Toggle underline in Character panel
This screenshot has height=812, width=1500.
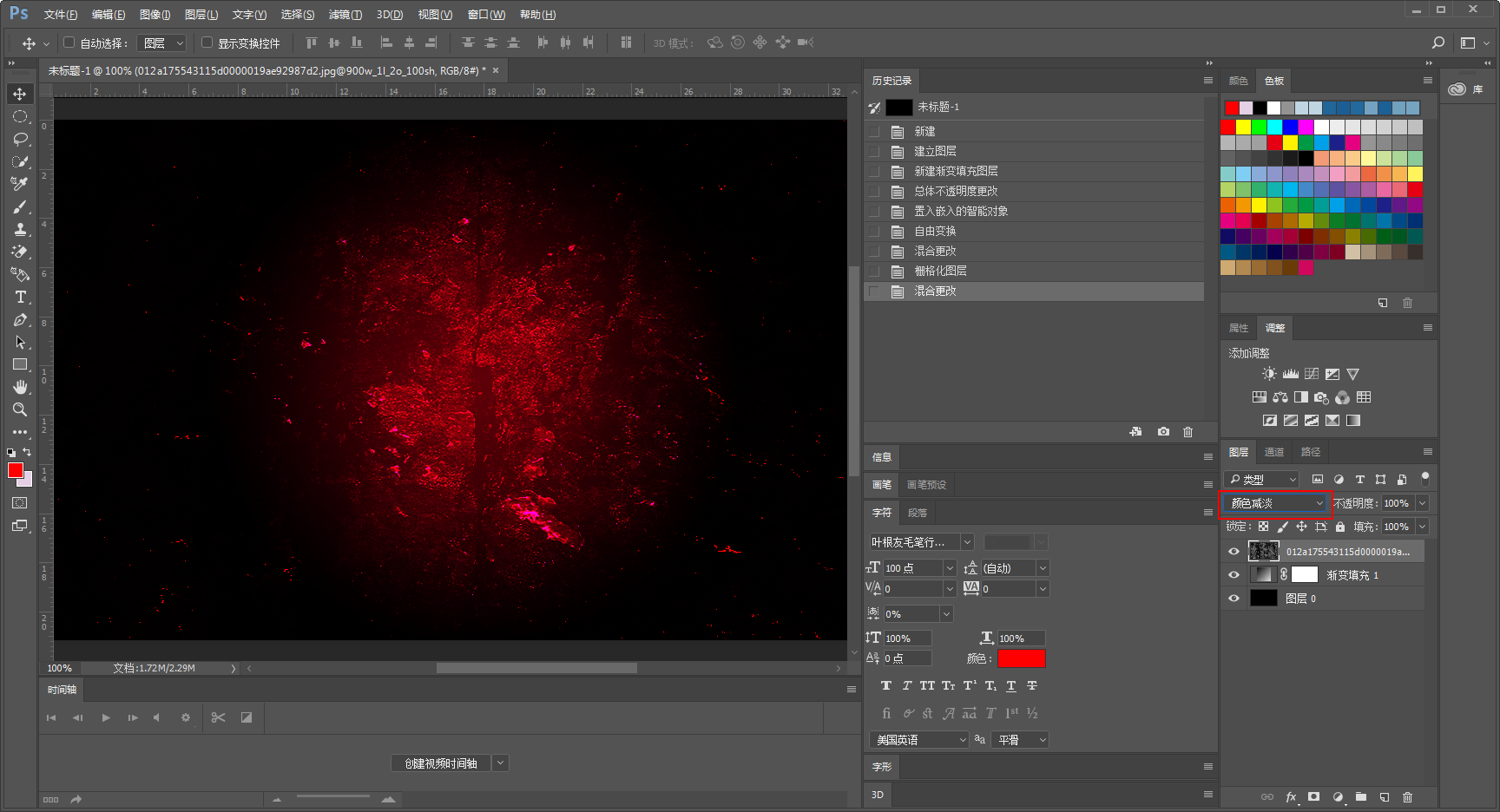tap(1011, 685)
